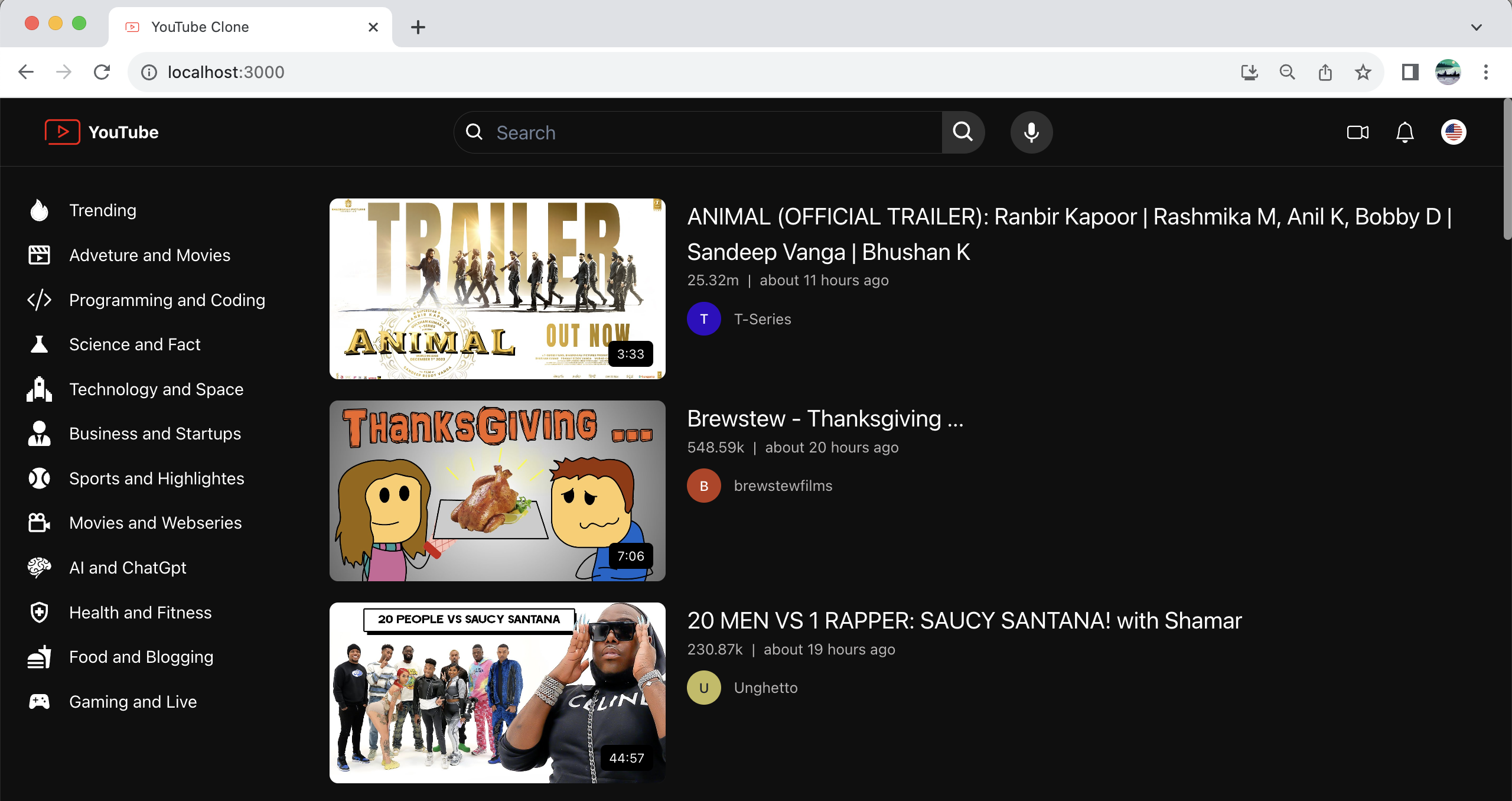Viewport: 1512px width, 801px height.
Task: Open notifications bell icon
Action: coord(1405,132)
